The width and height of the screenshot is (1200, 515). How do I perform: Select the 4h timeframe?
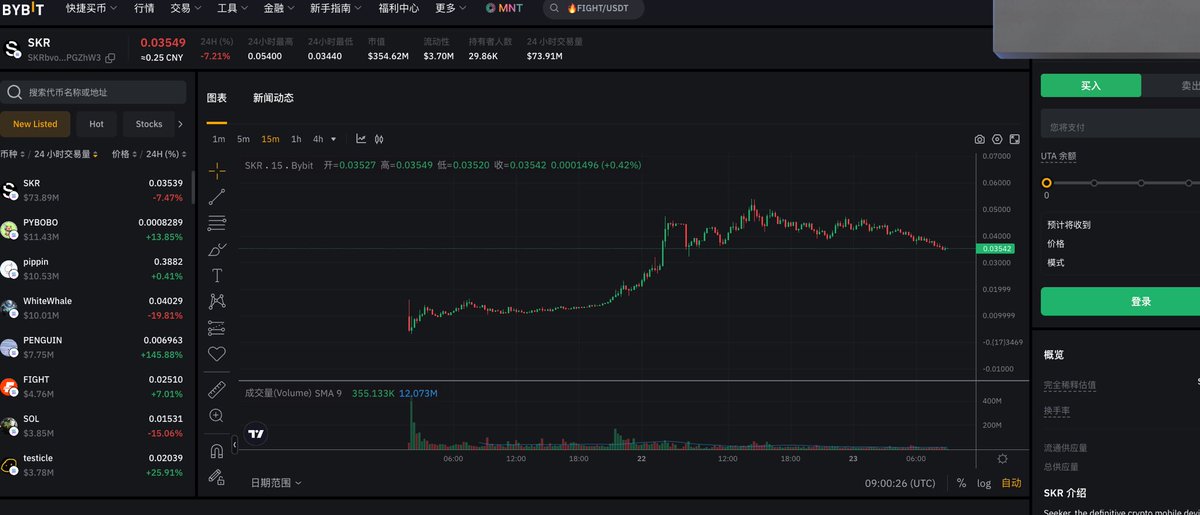tap(318, 139)
